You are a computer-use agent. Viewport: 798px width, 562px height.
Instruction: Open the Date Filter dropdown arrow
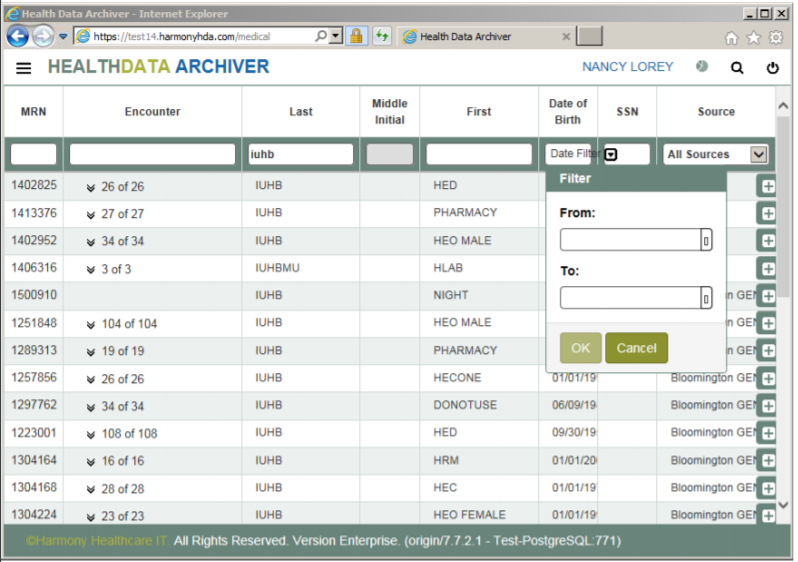[611, 154]
